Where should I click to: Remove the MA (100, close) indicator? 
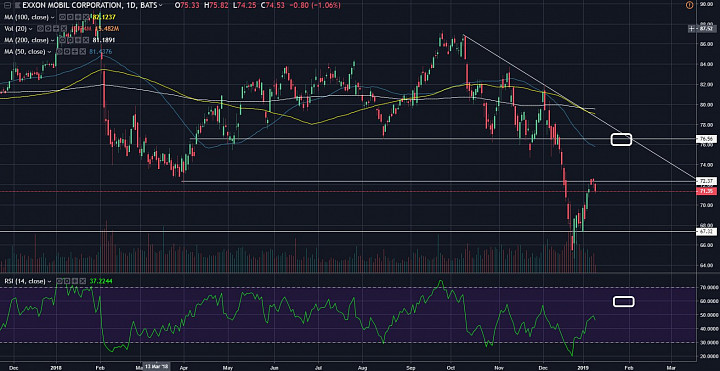point(86,17)
